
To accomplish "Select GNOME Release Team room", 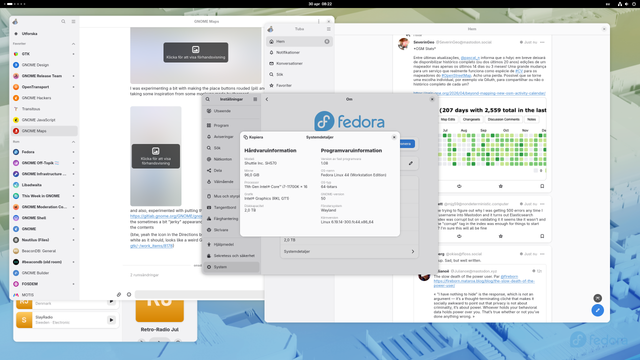I will point(44,76).
